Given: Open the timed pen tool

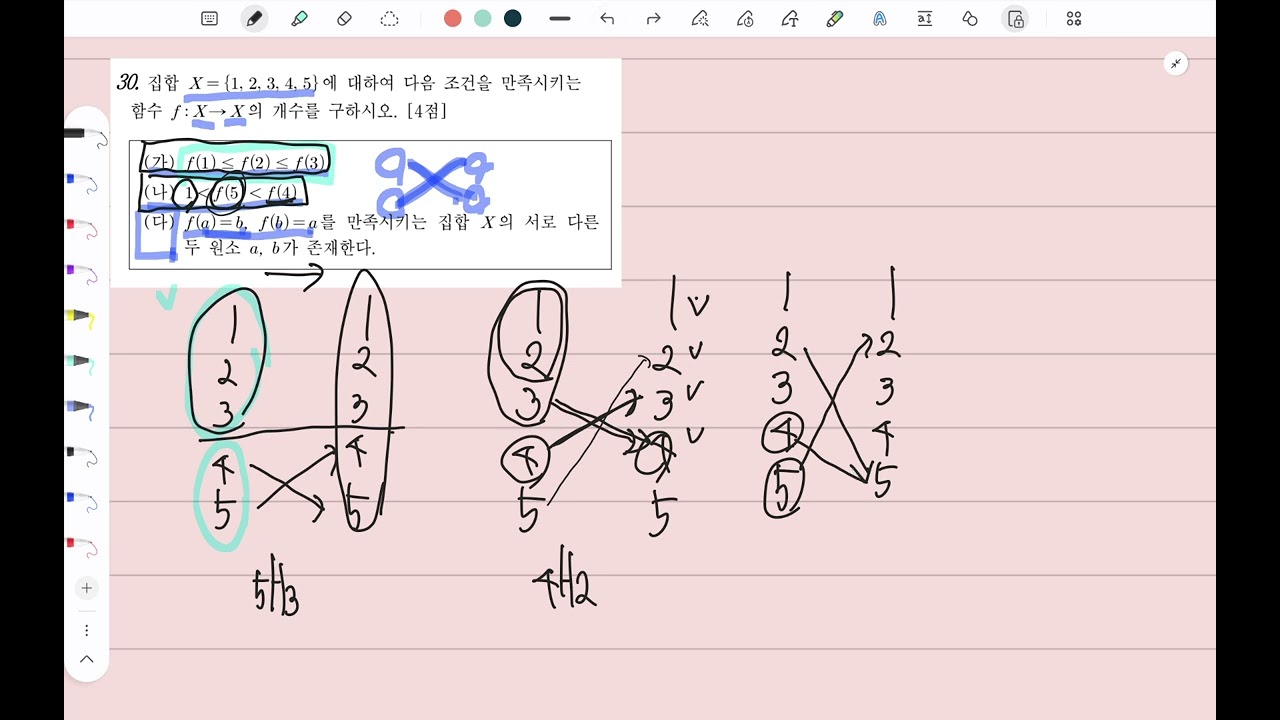Looking at the screenshot, I should point(745,18).
